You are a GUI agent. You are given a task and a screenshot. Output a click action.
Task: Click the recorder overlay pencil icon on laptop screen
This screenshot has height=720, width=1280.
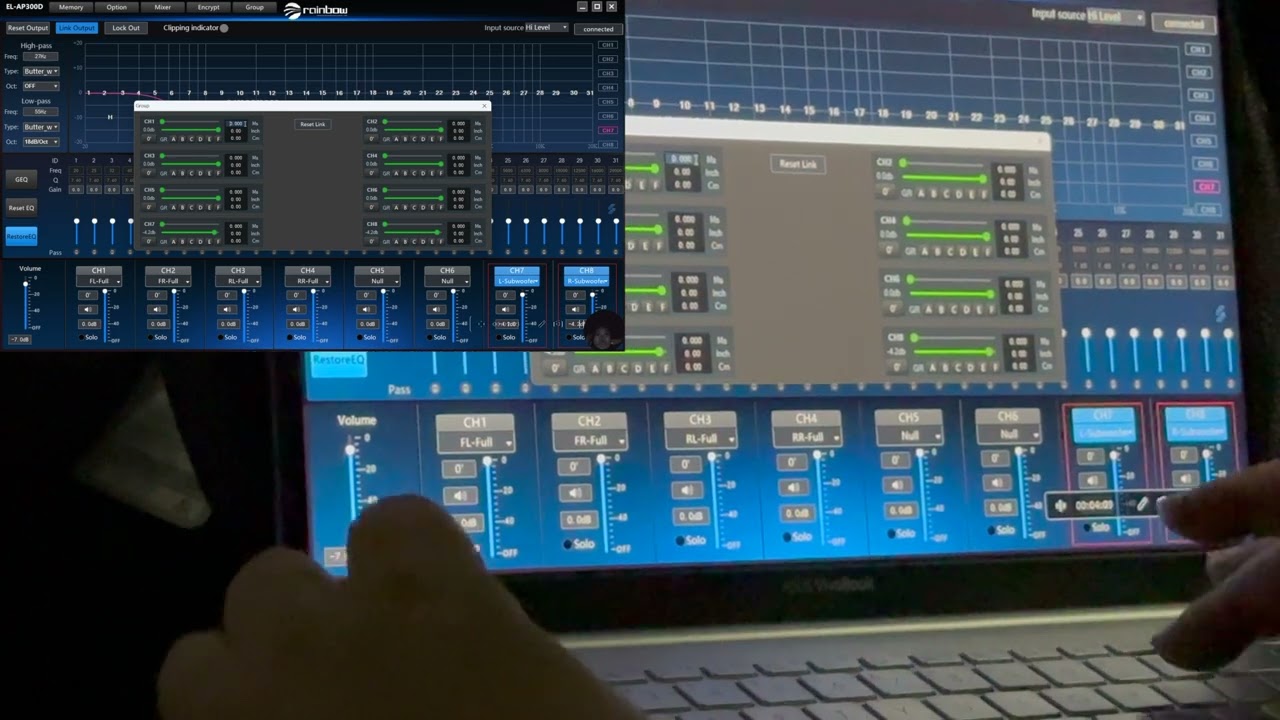click(1142, 504)
